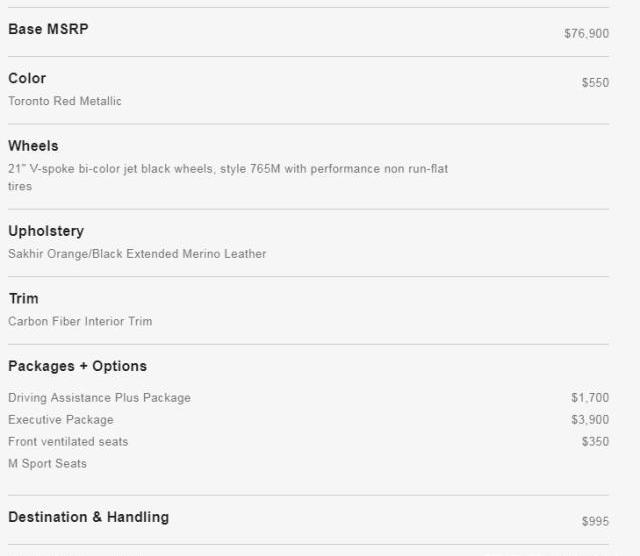This screenshot has width=640, height=556.
Task: Select the Front ventilated seats option
Action: (68, 442)
